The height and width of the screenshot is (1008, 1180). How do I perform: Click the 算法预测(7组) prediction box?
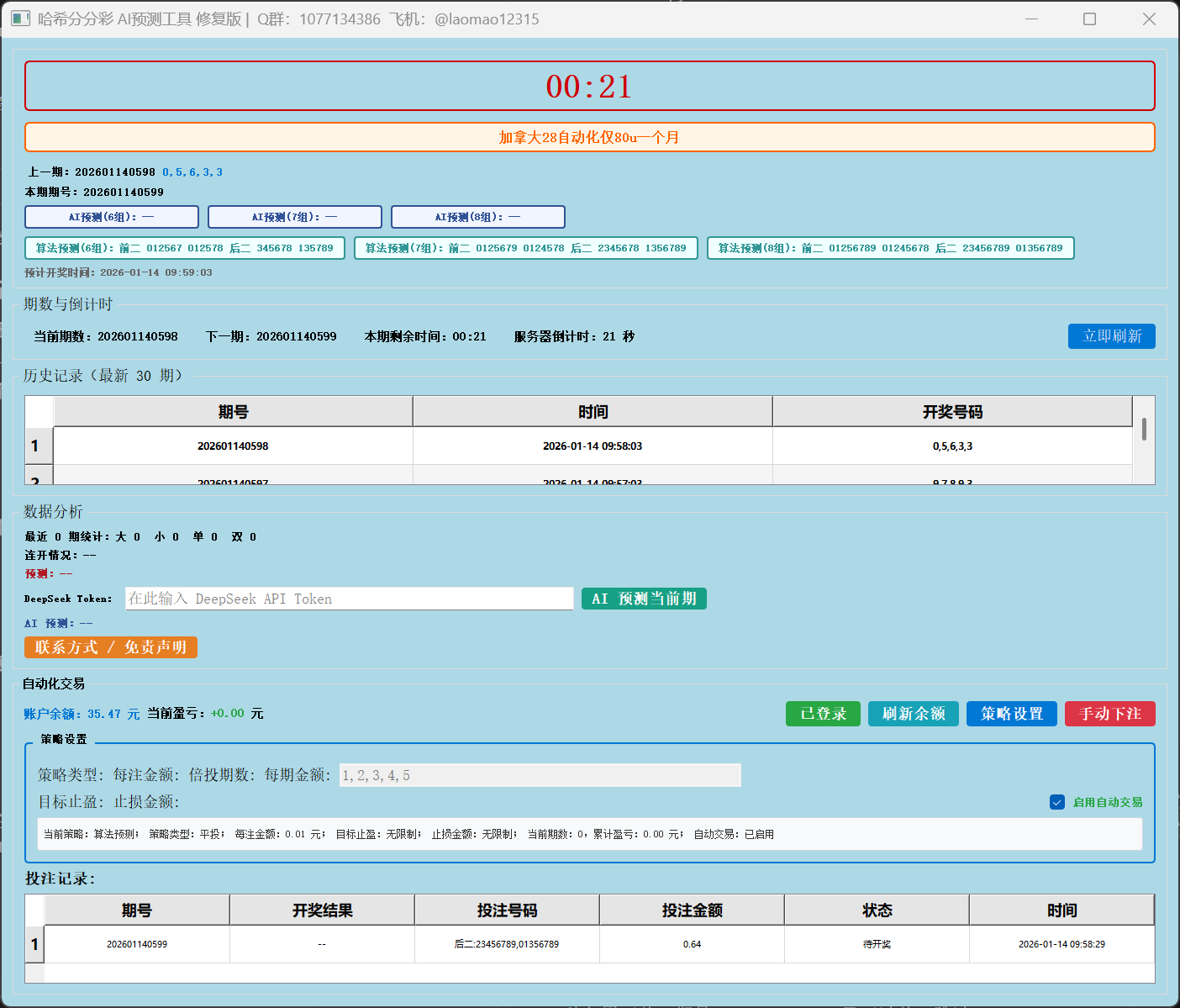[527, 247]
